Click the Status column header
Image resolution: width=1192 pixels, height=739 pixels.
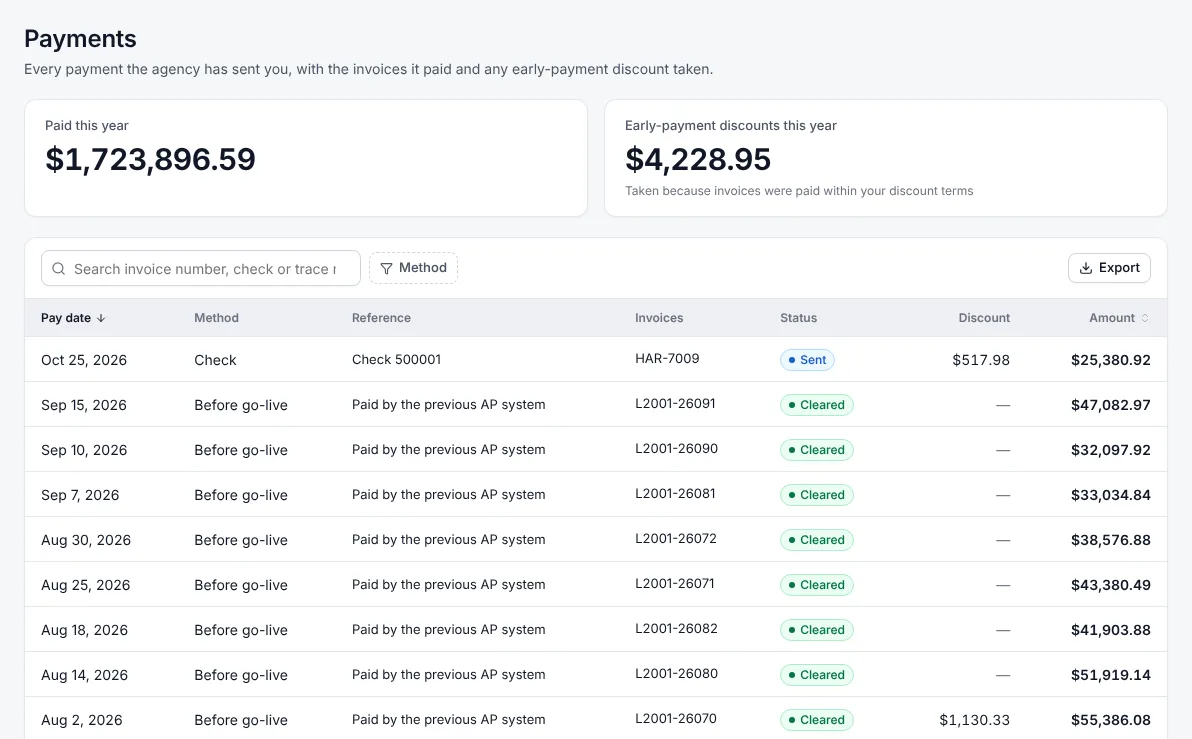coord(798,318)
